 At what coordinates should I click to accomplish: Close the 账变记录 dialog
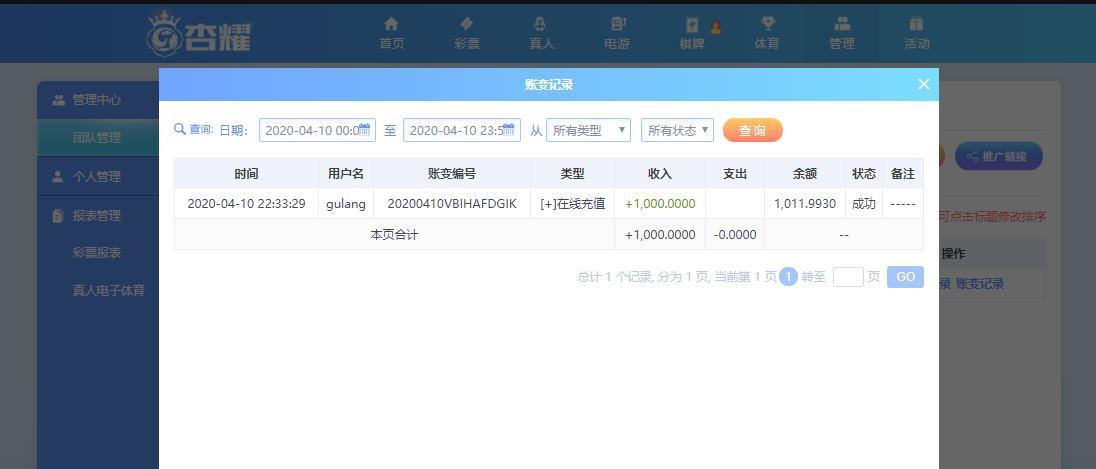coord(923,85)
